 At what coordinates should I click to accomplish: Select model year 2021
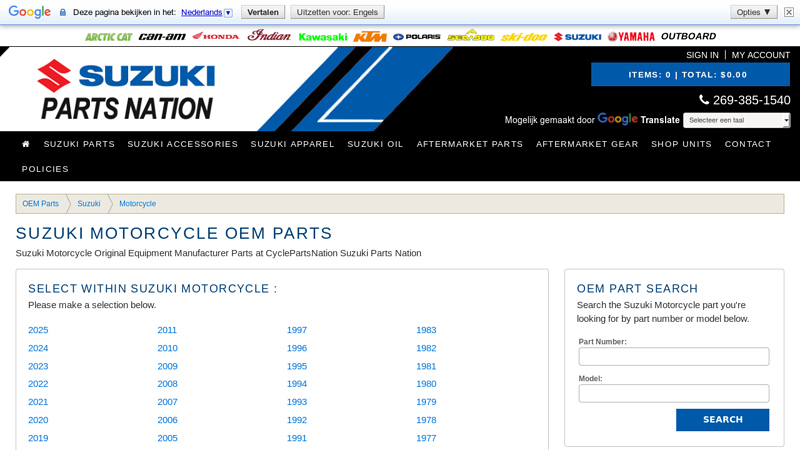tap(38, 402)
